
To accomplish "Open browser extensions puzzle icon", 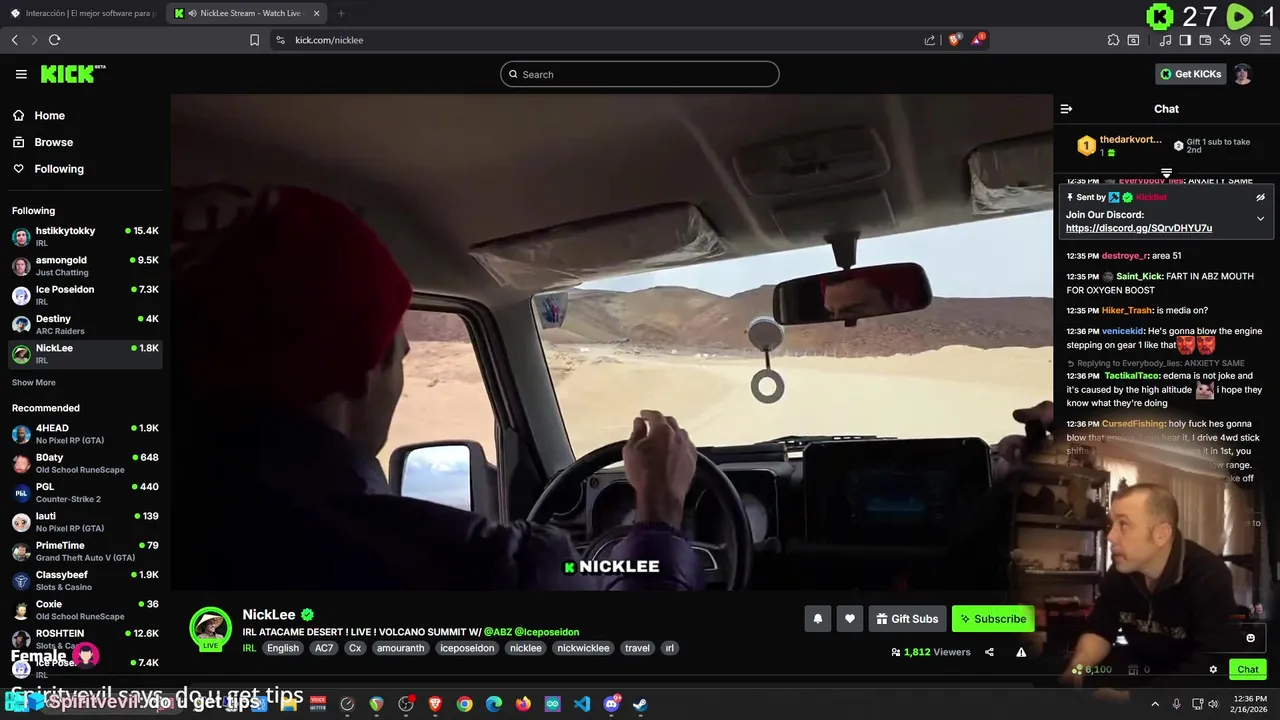I will [1113, 40].
